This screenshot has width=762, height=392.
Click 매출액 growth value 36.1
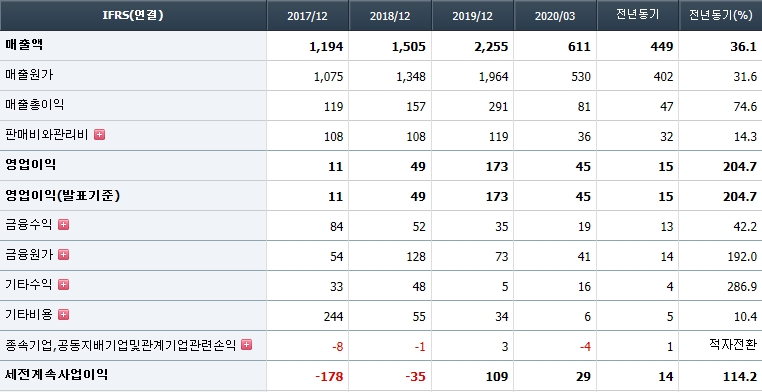(745, 47)
